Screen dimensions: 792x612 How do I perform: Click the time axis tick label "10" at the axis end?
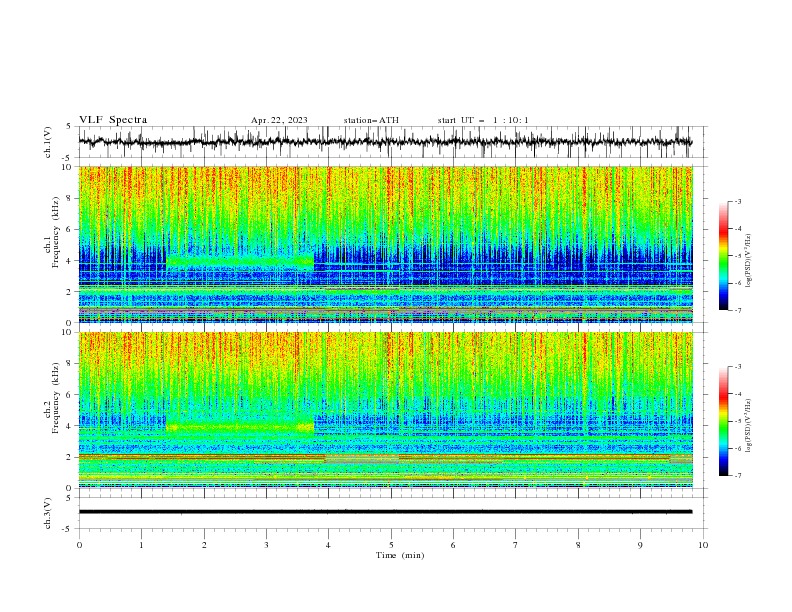click(703, 545)
